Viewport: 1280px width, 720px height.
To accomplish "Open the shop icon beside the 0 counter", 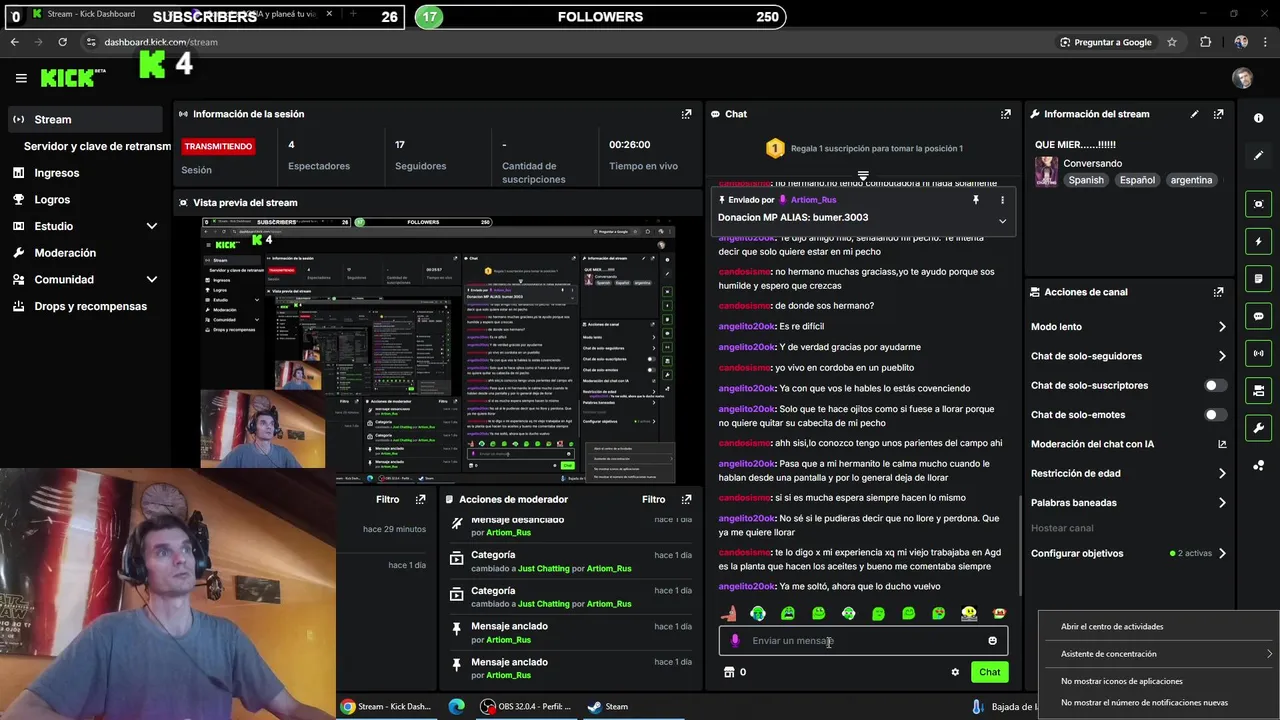I will pyautogui.click(x=729, y=672).
